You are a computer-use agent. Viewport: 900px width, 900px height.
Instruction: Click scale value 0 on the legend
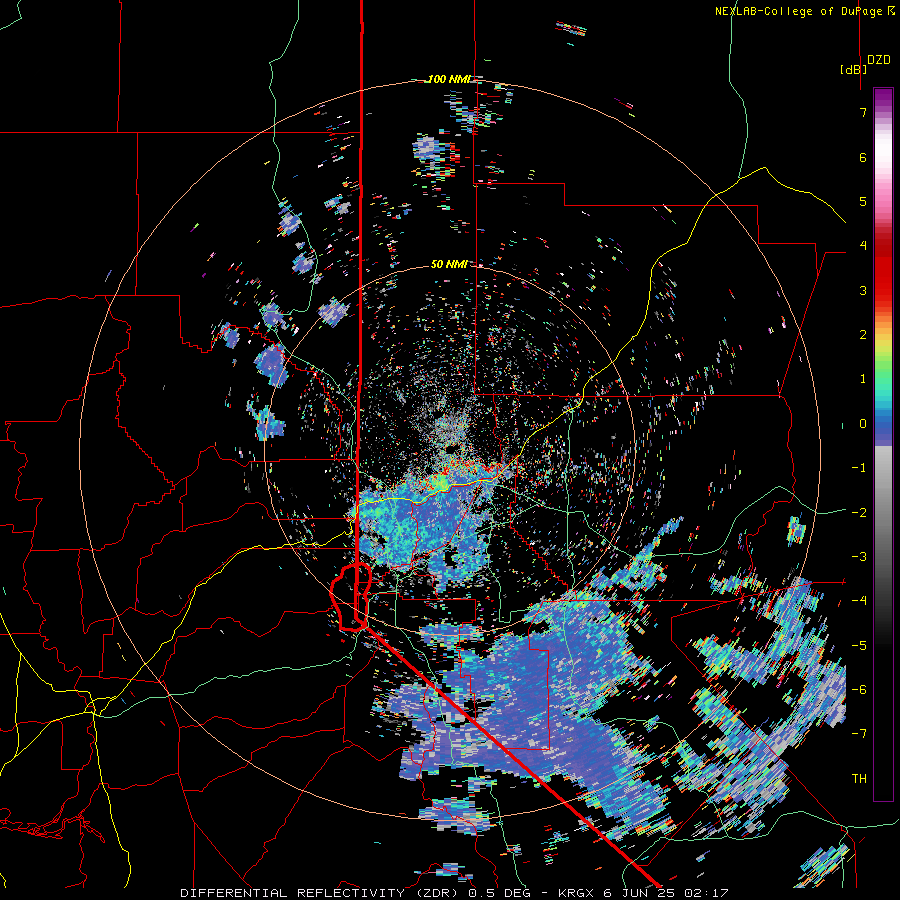click(x=863, y=424)
